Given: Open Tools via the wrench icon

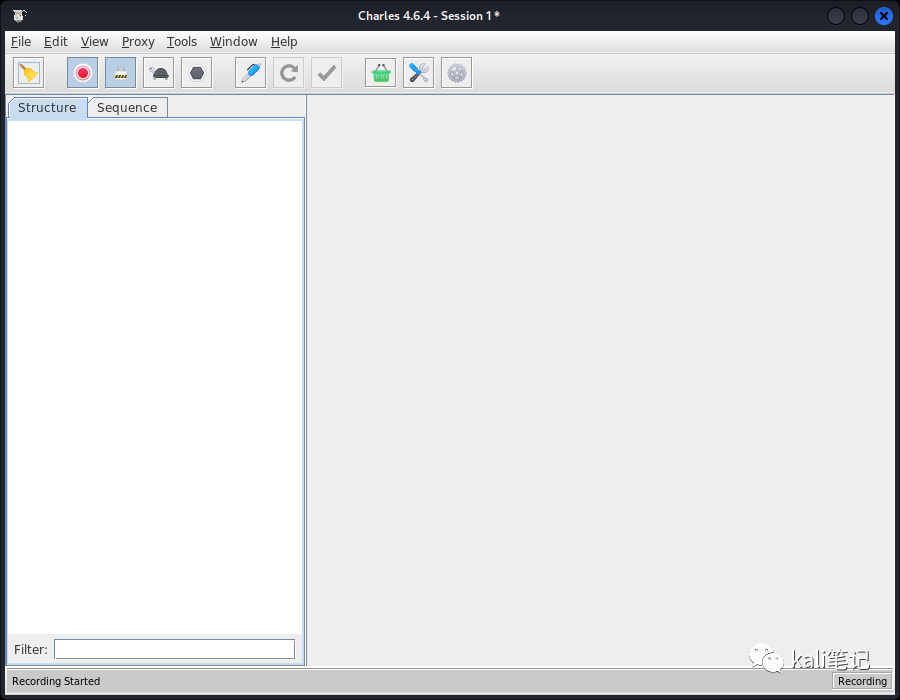Looking at the screenshot, I should pyautogui.click(x=418, y=73).
